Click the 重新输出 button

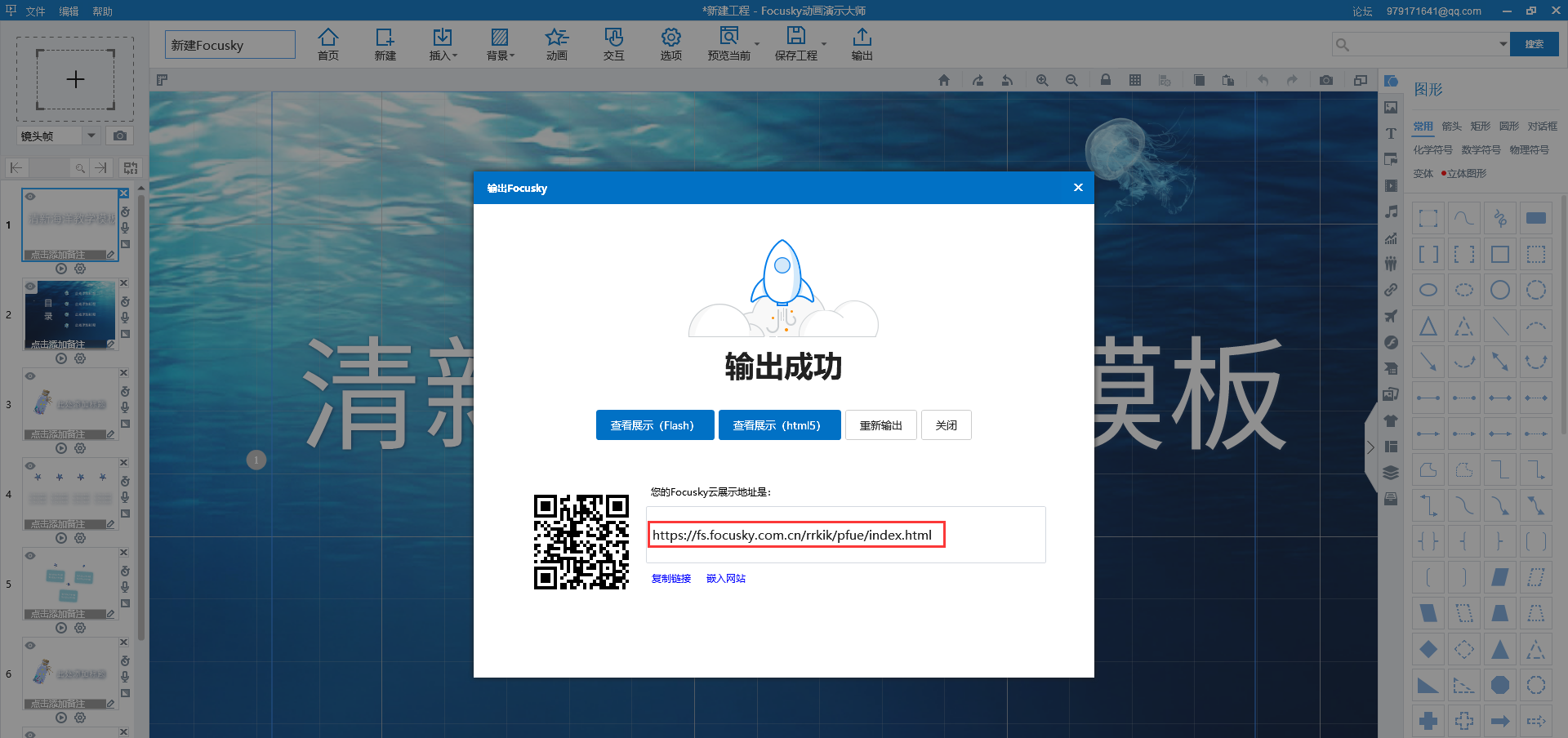point(881,425)
